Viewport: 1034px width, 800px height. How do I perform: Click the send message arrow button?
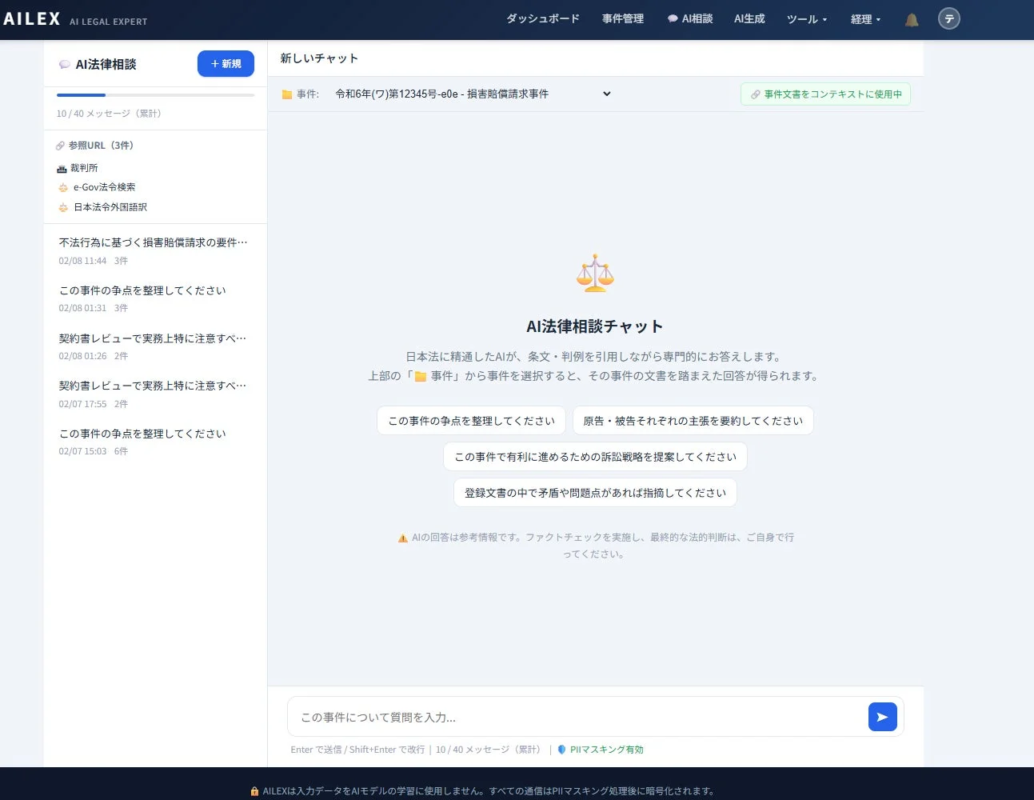click(x=881, y=716)
